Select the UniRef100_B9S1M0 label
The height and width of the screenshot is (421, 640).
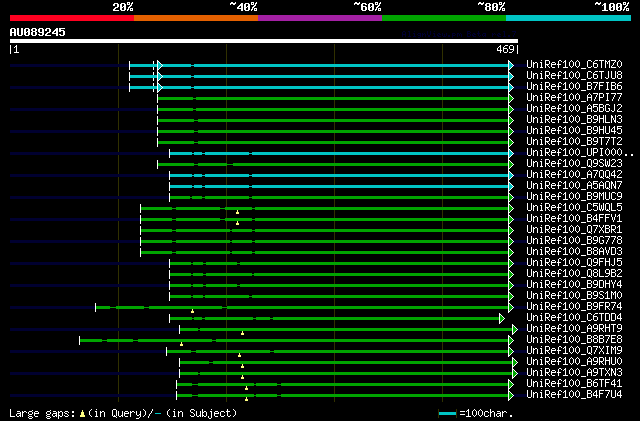coord(574,296)
